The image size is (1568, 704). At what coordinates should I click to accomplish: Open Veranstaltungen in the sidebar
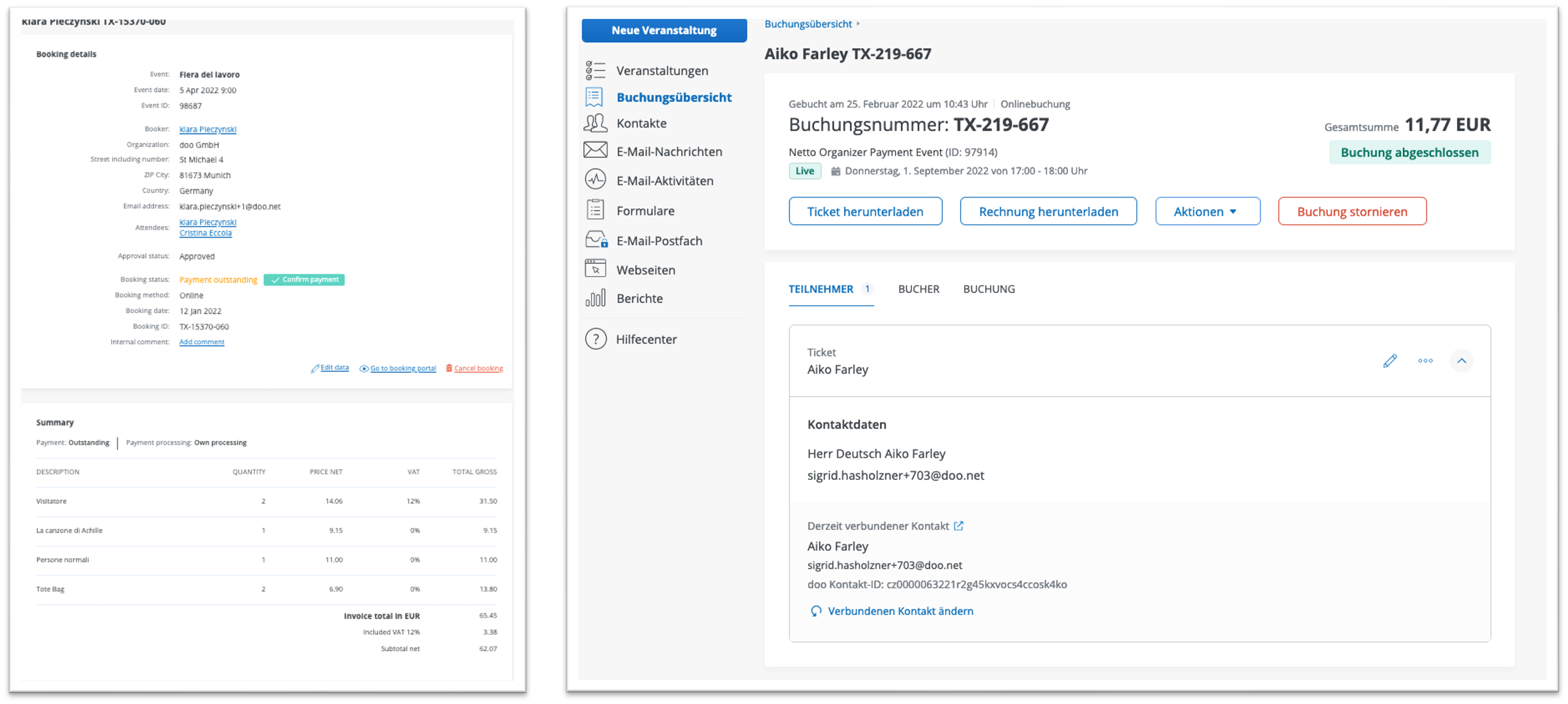pyautogui.click(x=662, y=71)
